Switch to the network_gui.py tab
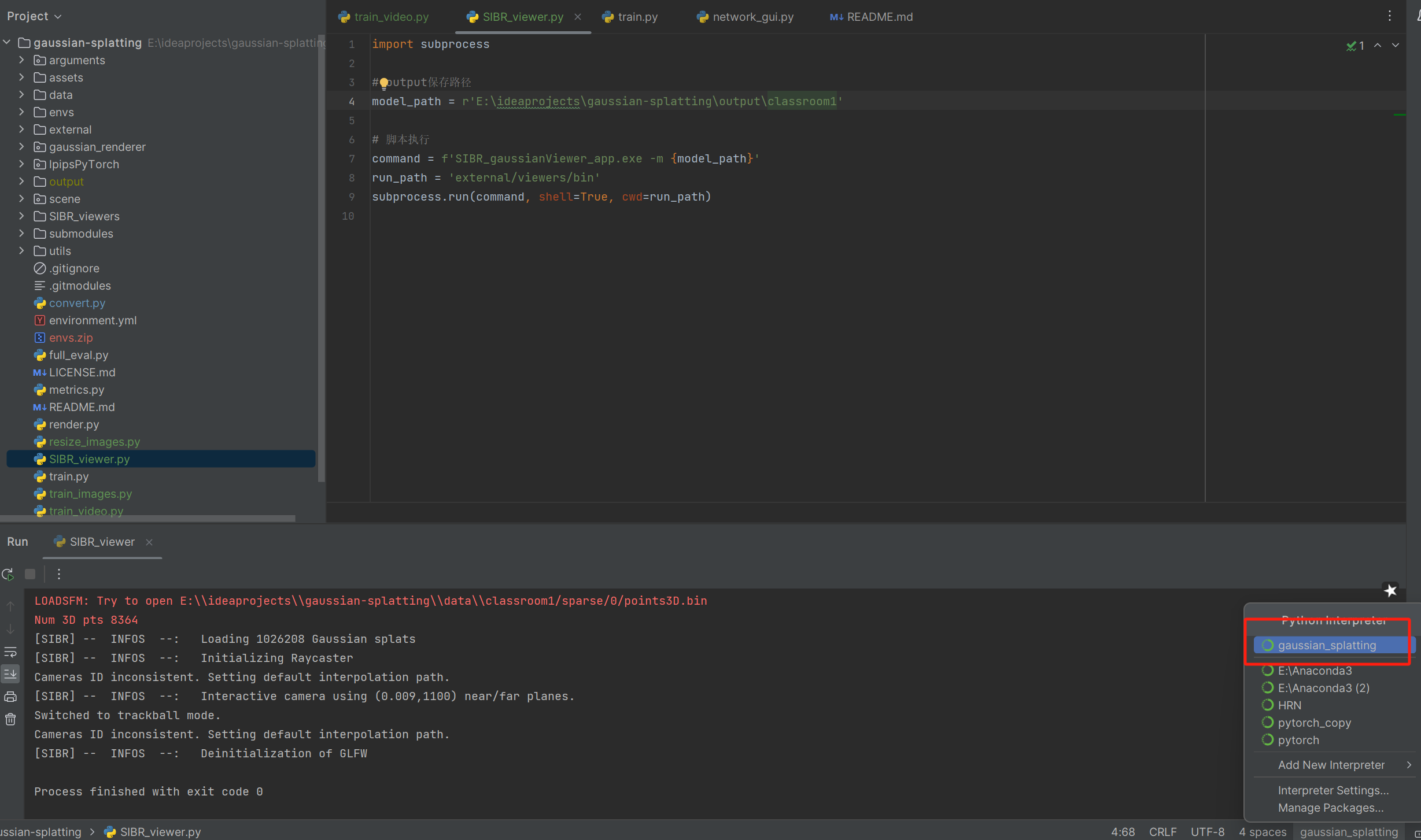 [745, 17]
